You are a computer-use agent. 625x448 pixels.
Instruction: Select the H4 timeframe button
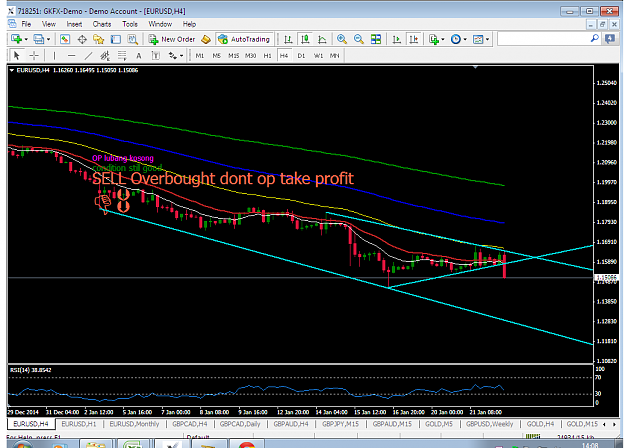coord(284,56)
